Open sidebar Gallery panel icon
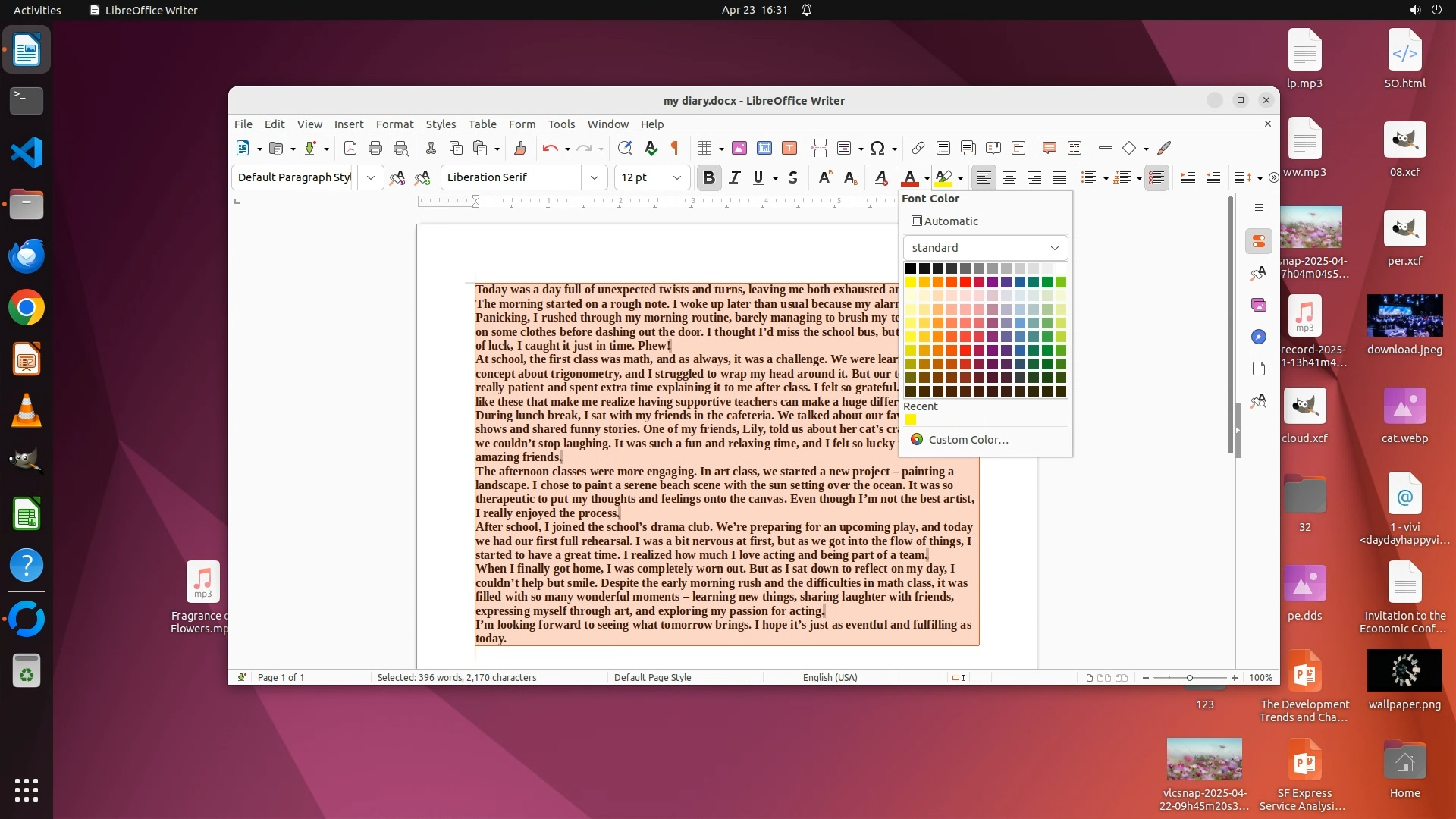This screenshot has height=819, width=1456. [x=1259, y=305]
